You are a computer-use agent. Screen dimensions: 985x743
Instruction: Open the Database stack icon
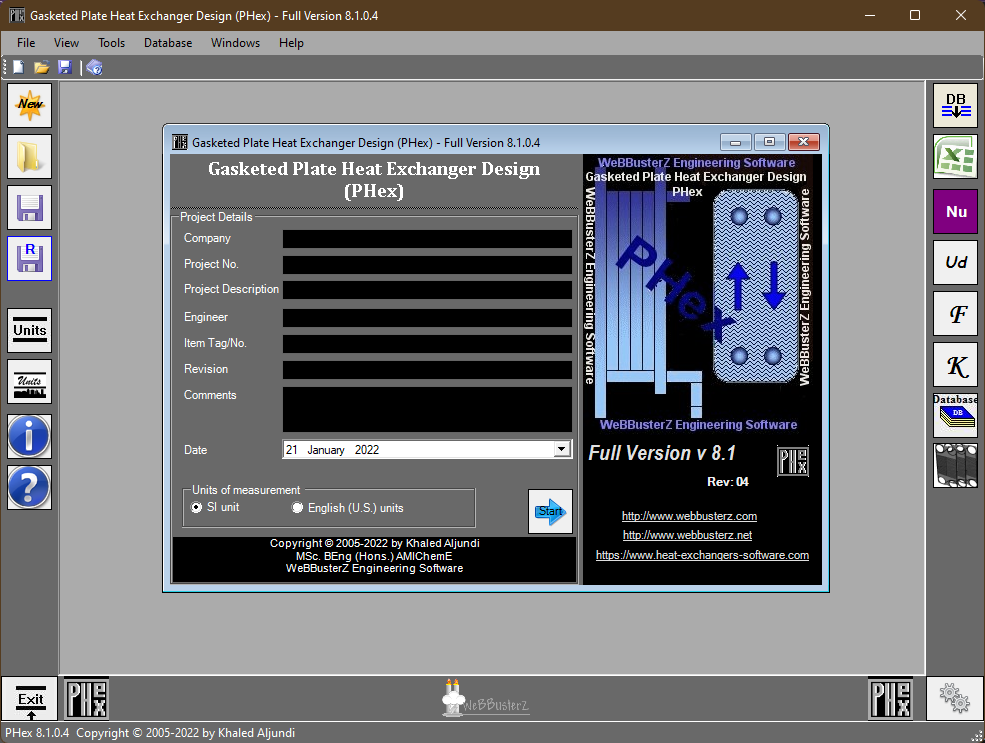(x=955, y=415)
